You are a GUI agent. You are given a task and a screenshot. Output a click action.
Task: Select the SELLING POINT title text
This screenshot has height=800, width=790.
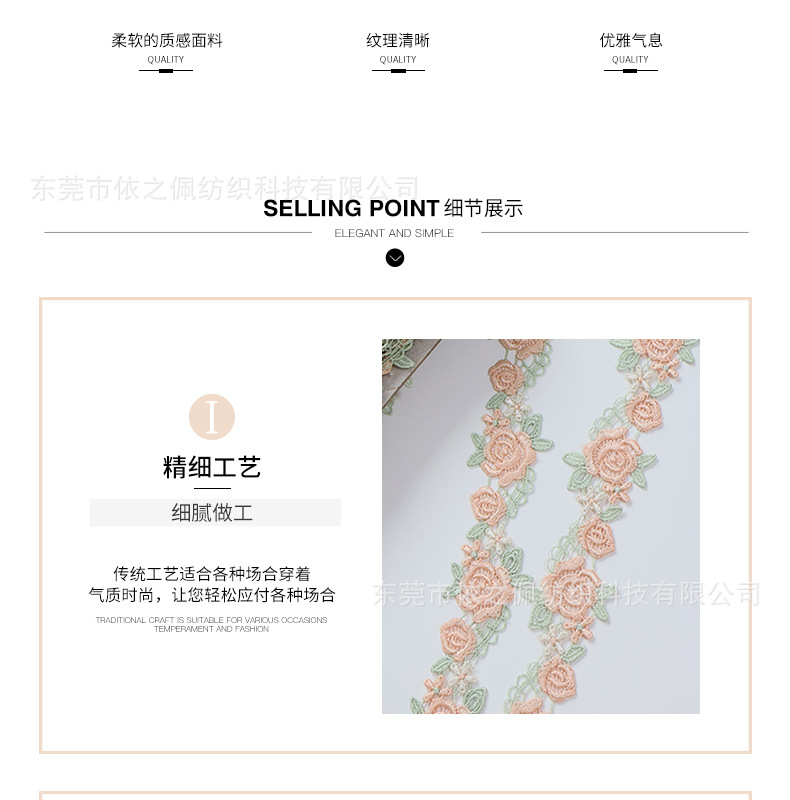tap(351, 208)
